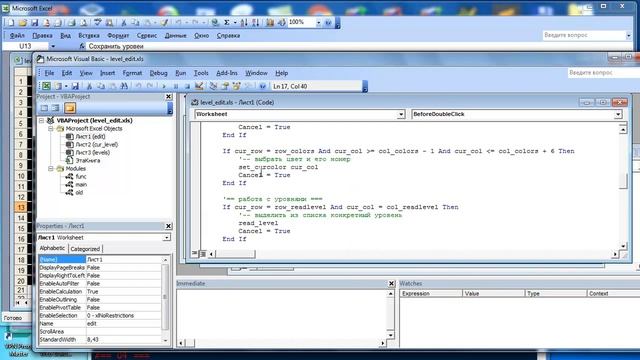Select ЭтаКнига in project tree
The height and width of the screenshot is (360, 640).
[x=83, y=160]
